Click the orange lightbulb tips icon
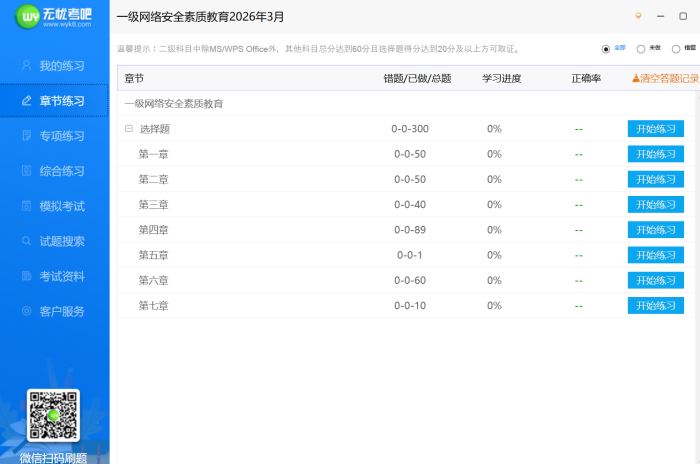The image size is (700, 464). pyautogui.click(x=638, y=16)
